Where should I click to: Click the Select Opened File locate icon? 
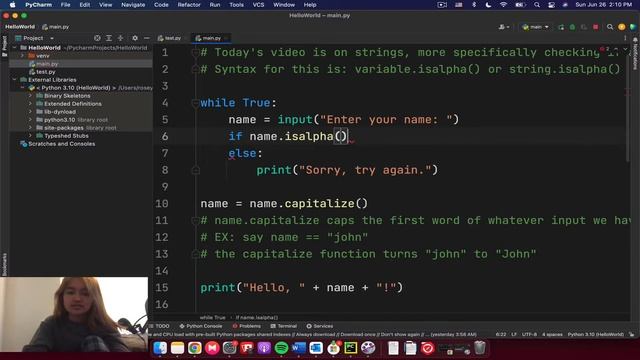click(x=97, y=38)
